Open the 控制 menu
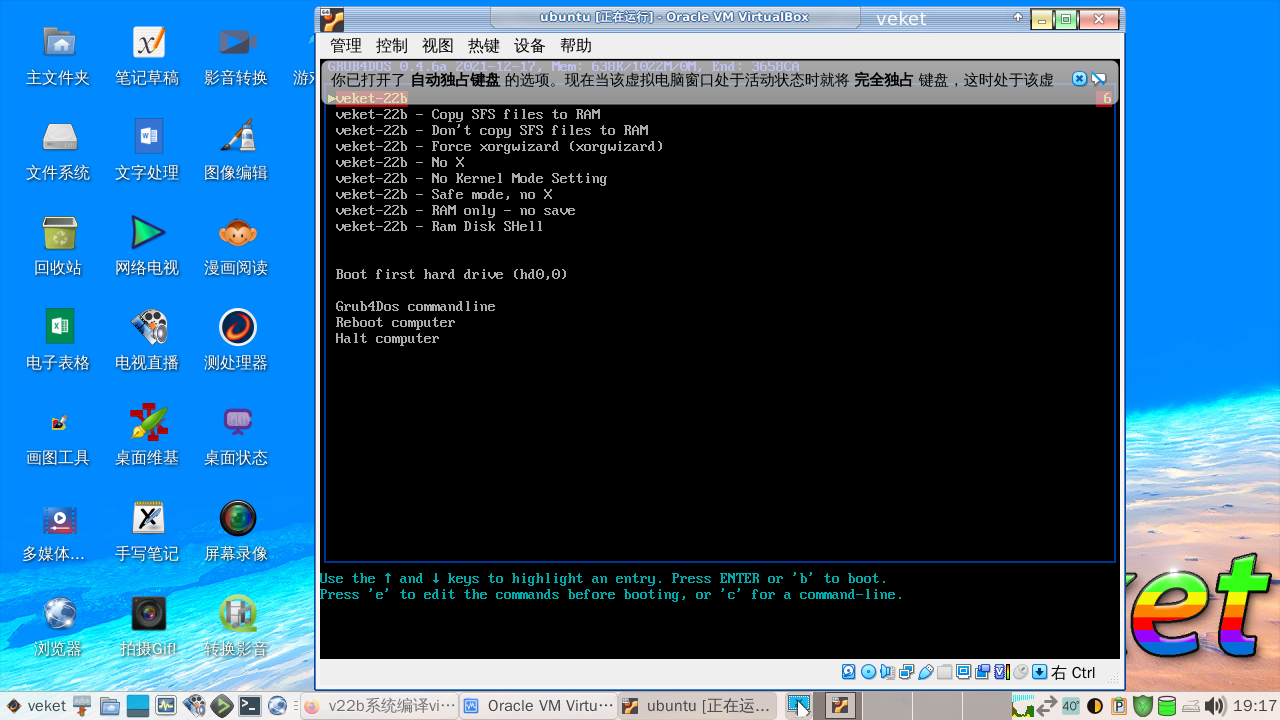The height and width of the screenshot is (720, 1280). 392,46
